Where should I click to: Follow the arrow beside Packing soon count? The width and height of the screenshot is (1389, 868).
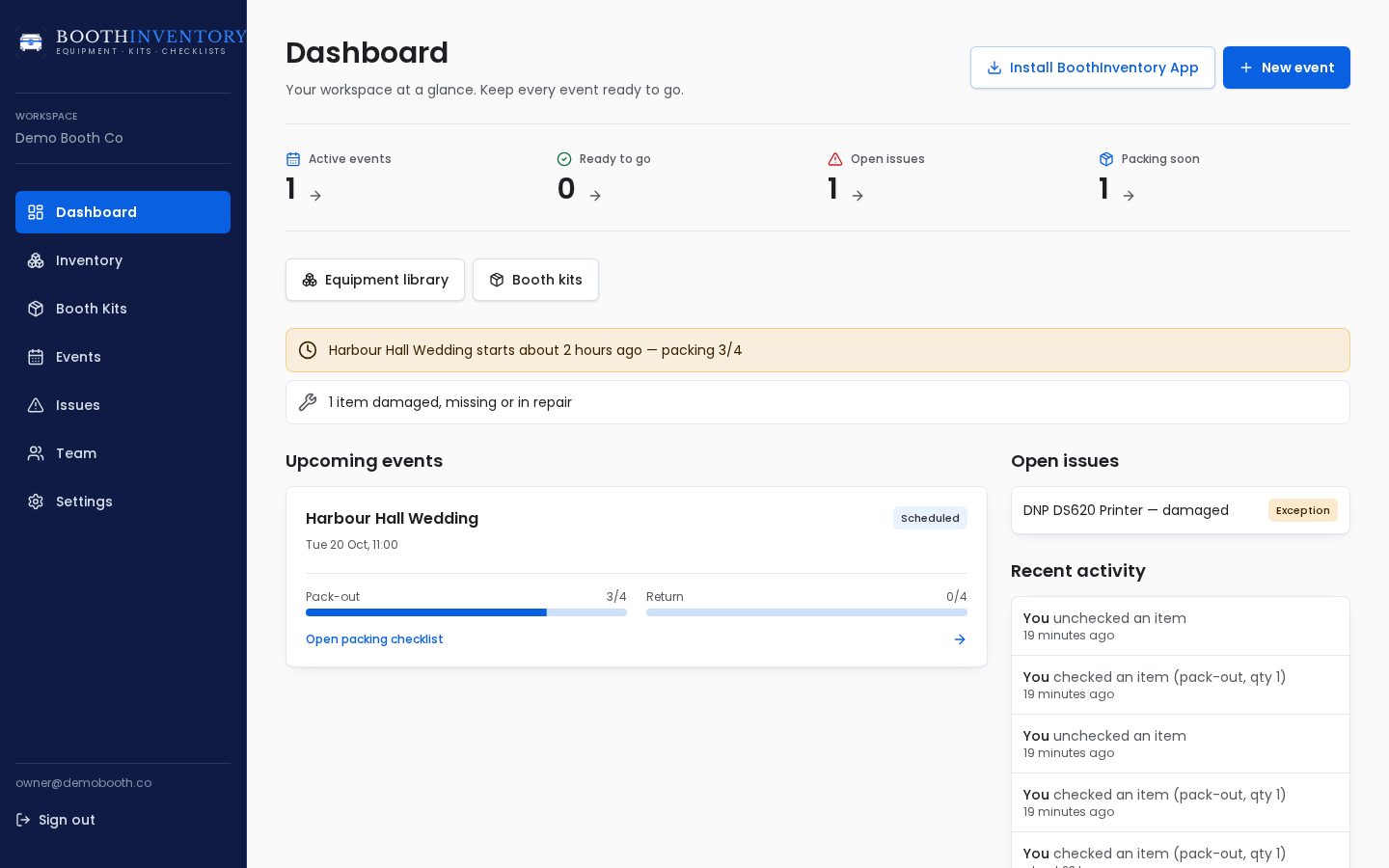[1129, 196]
